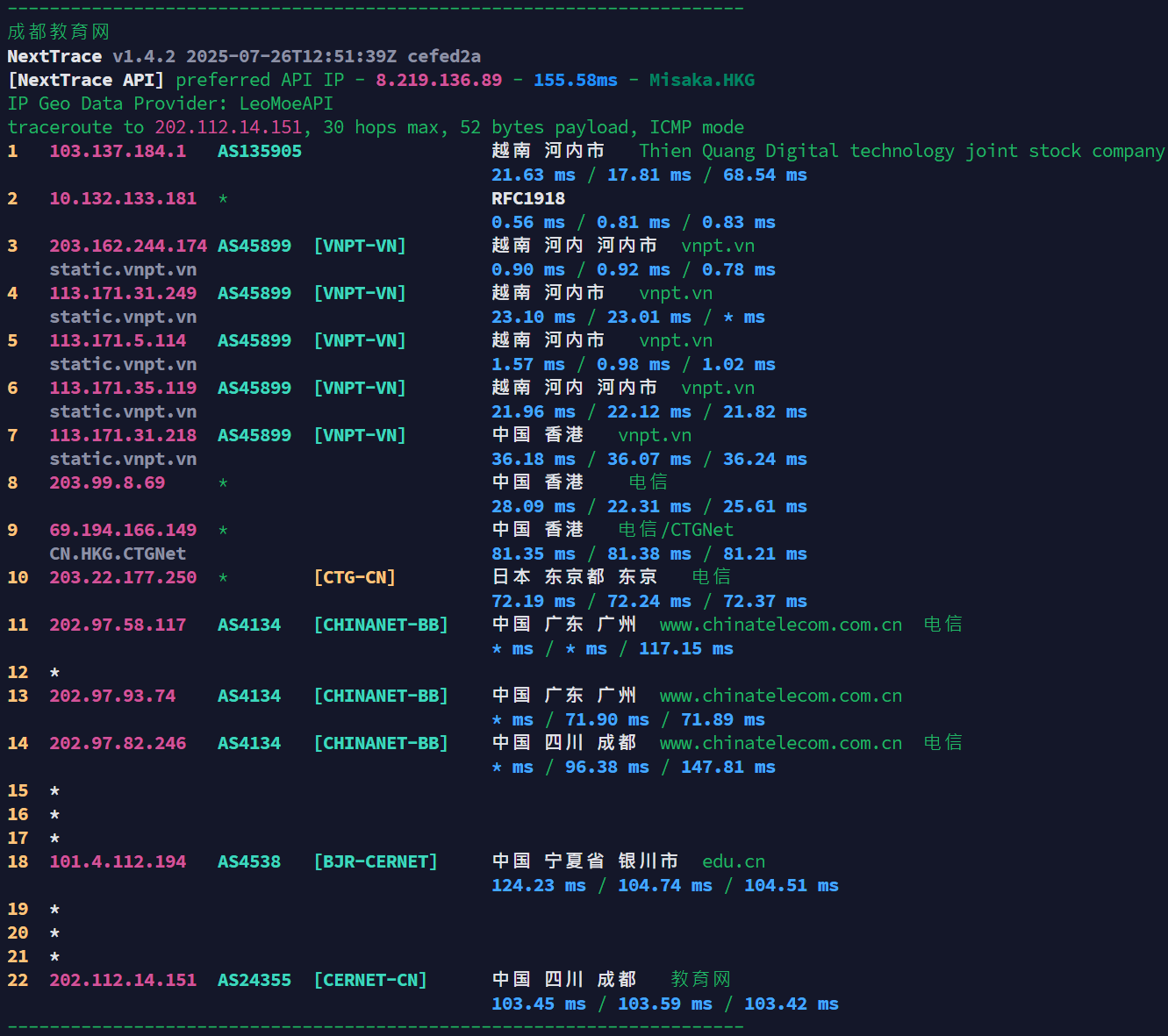Click 电信/CTGNet label on hop 9
The height and width of the screenshot is (1036, 1168).
pyautogui.click(x=676, y=530)
